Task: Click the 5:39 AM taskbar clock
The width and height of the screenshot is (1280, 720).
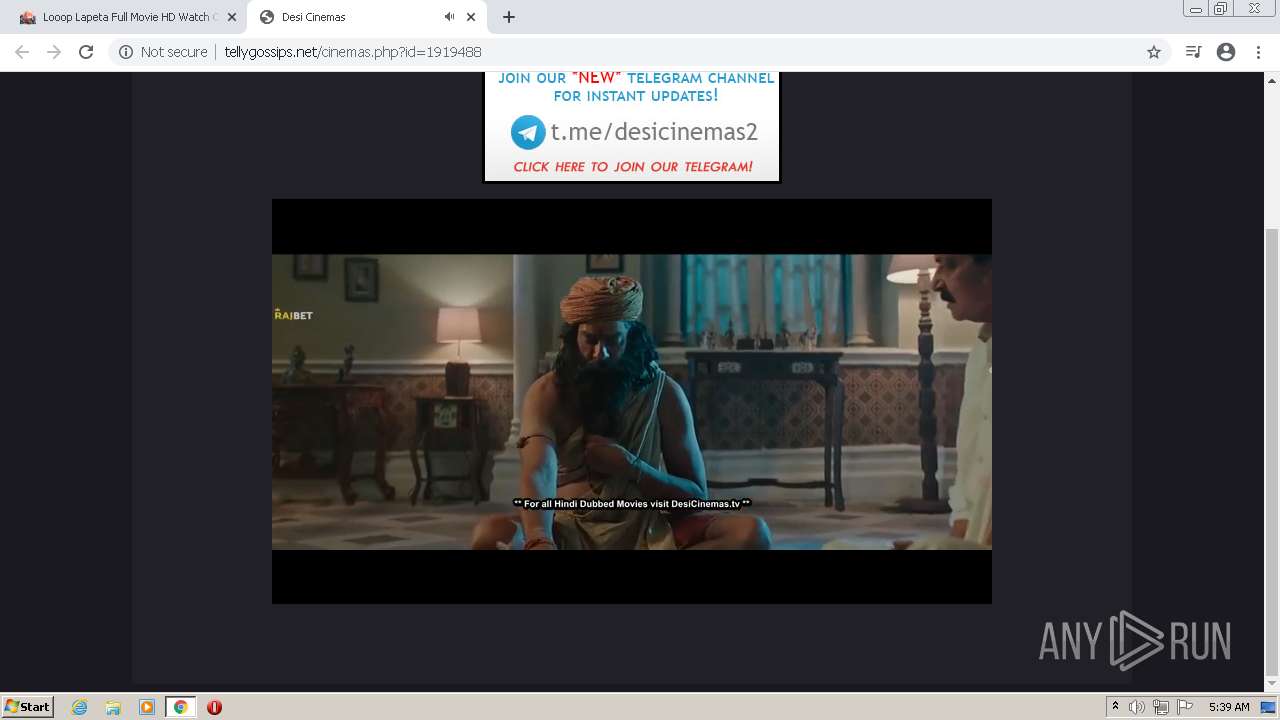Action: point(1229,707)
